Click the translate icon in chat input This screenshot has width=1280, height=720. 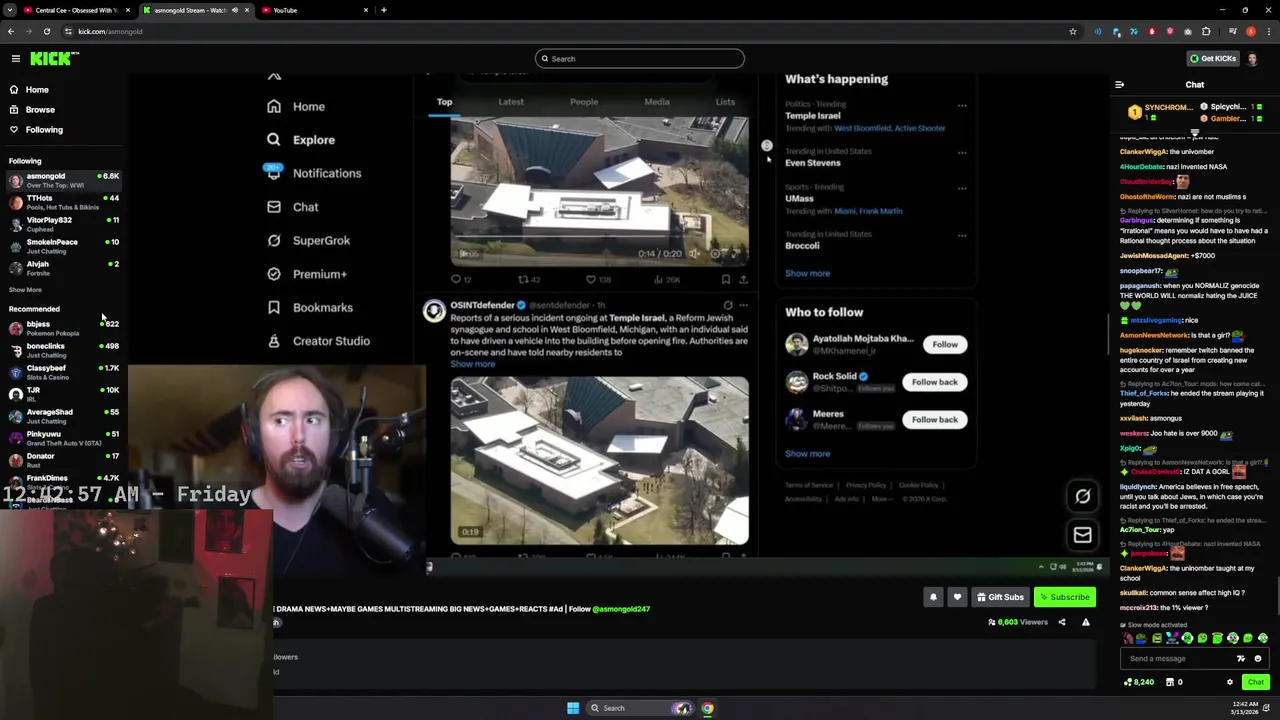click(x=1241, y=659)
